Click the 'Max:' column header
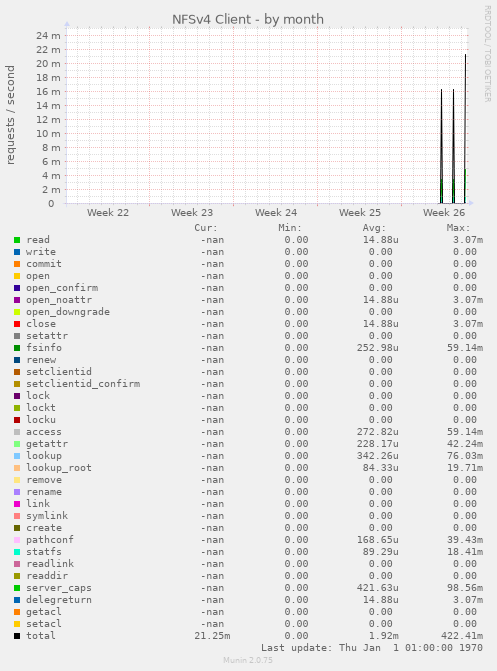This screenshot has width=497, height=671. [458, 228]
